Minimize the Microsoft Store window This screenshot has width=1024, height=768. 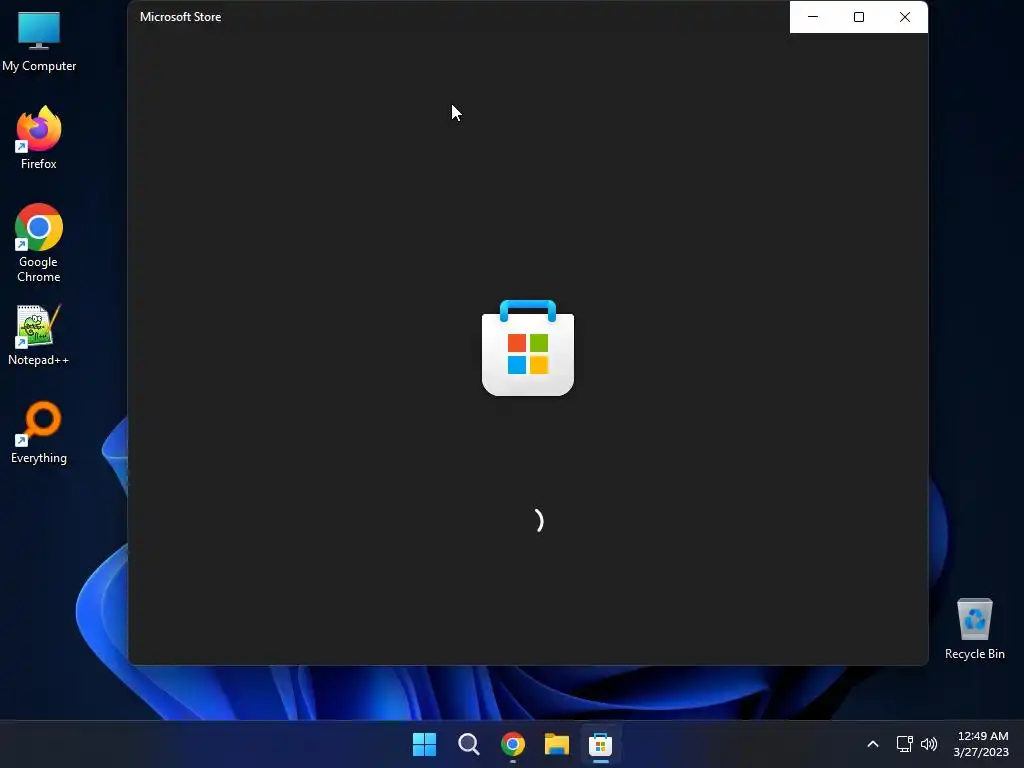[813, 17]
